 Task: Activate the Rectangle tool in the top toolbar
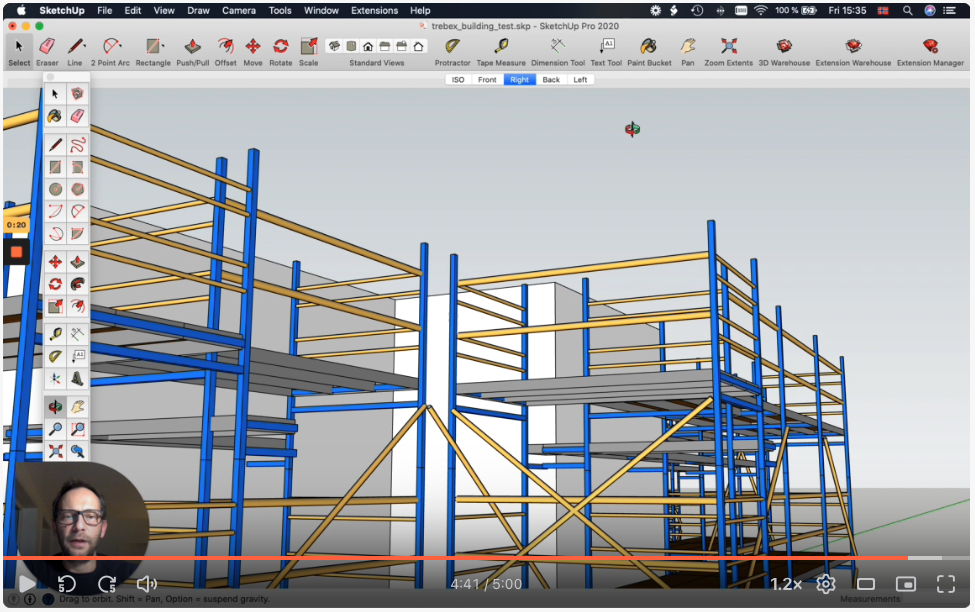[153, 51]
